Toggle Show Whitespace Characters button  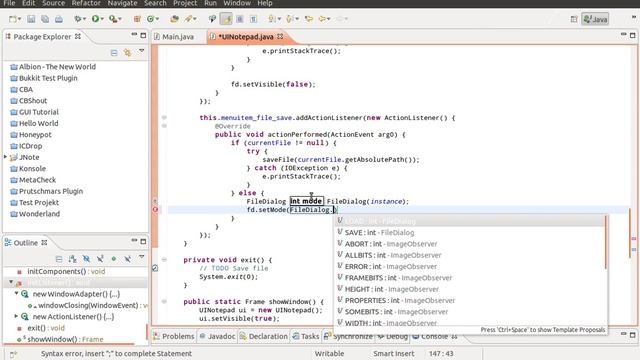pos(253,19)
